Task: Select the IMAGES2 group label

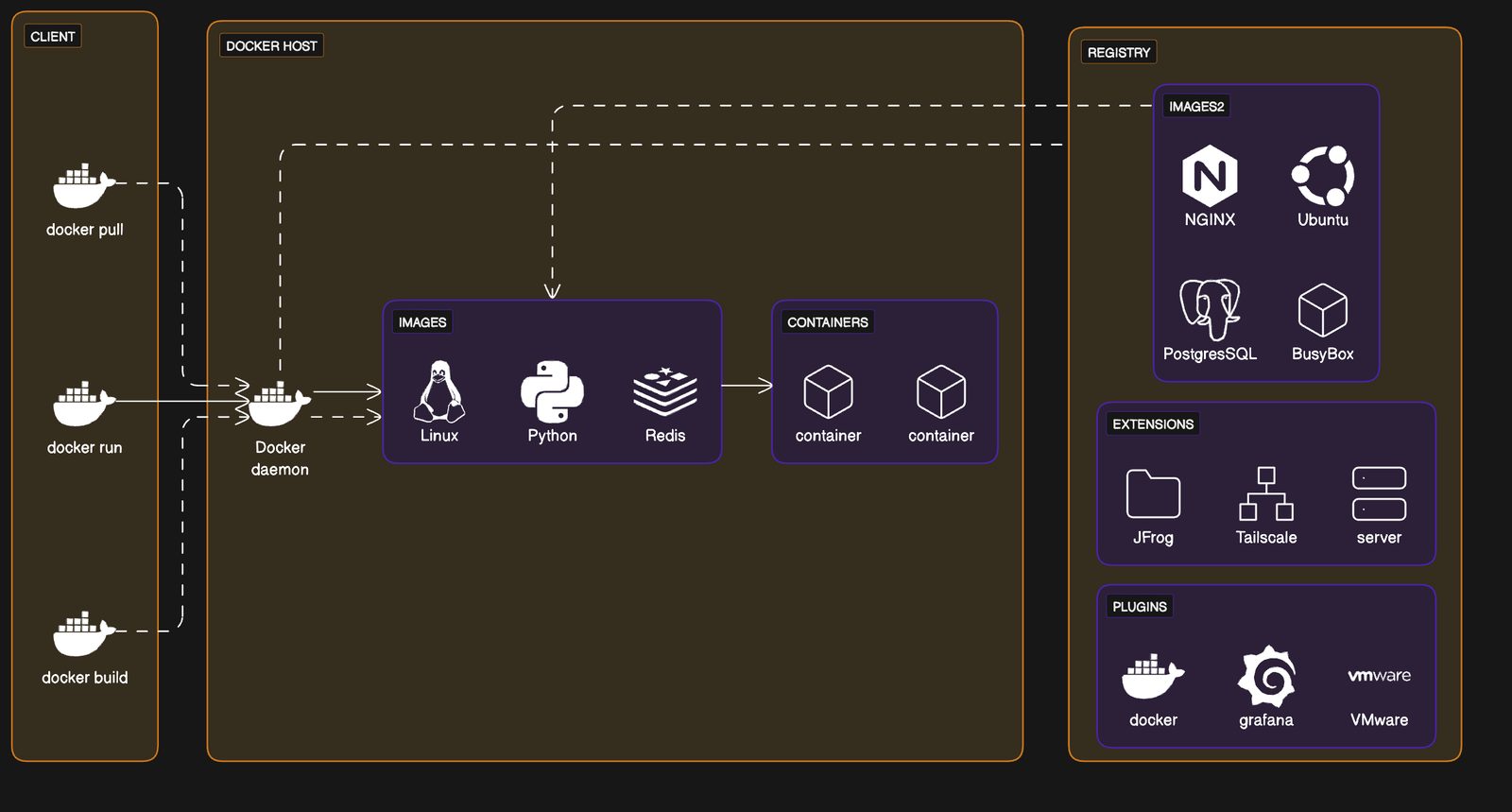Action: click(x=1196, y=107)
